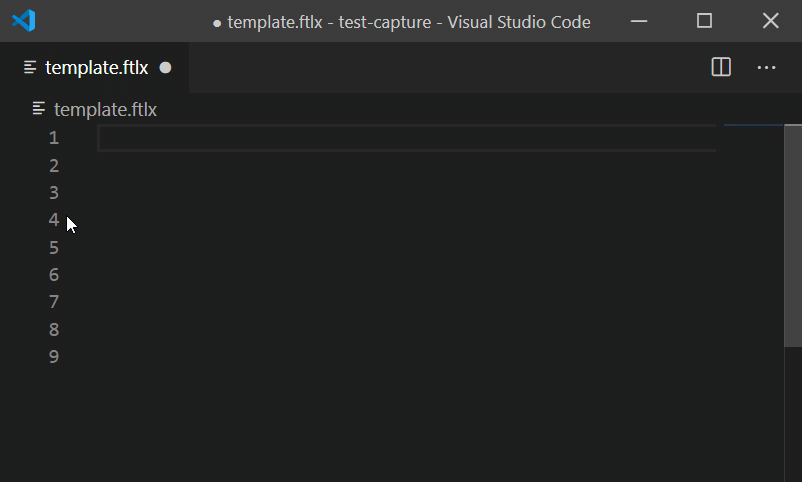Click the window title text in title bar
Viewport: 802px width, 482px height.
pyautogui.click(x=409, y=22)
